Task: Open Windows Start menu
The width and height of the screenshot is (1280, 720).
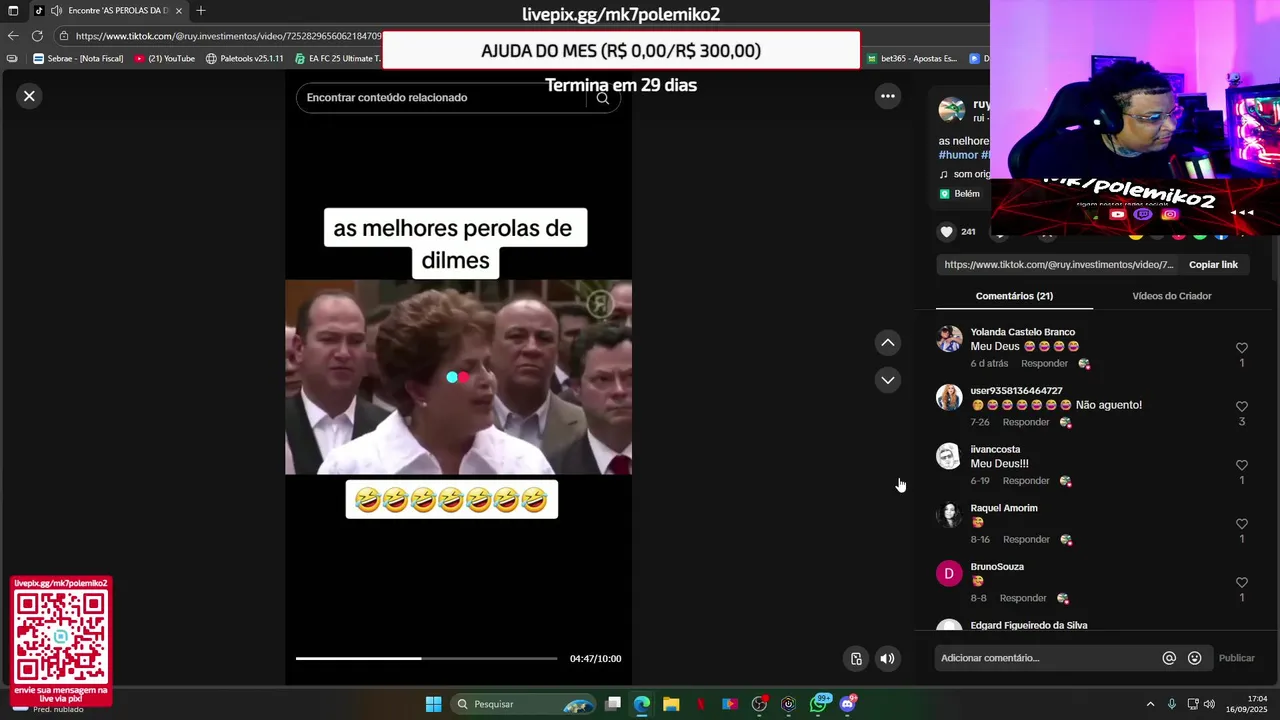Action: pyautogui.click(x=433, y=704)
